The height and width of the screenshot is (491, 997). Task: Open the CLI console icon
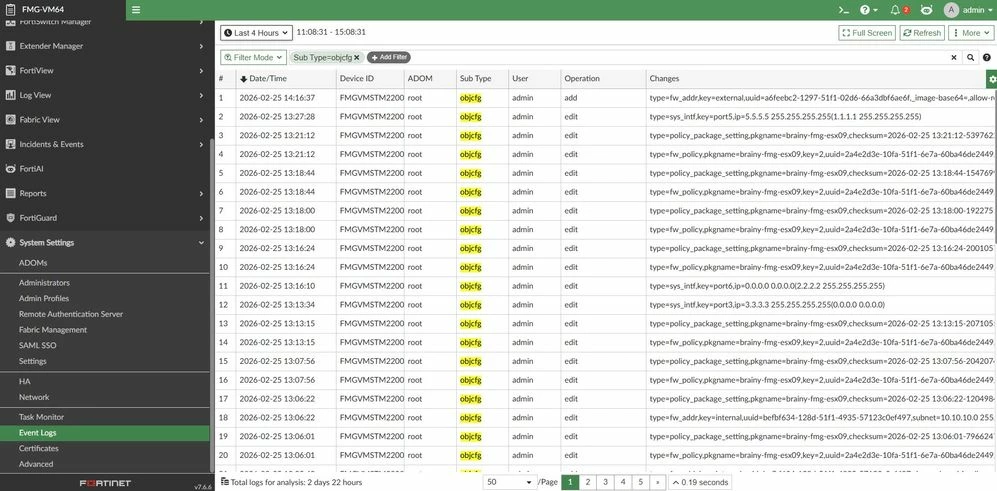click(843, 10)
